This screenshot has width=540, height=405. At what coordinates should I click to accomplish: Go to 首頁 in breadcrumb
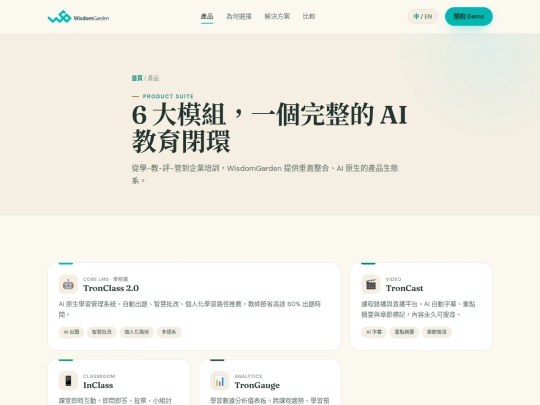pyautogui.click(x=137, y=78)
